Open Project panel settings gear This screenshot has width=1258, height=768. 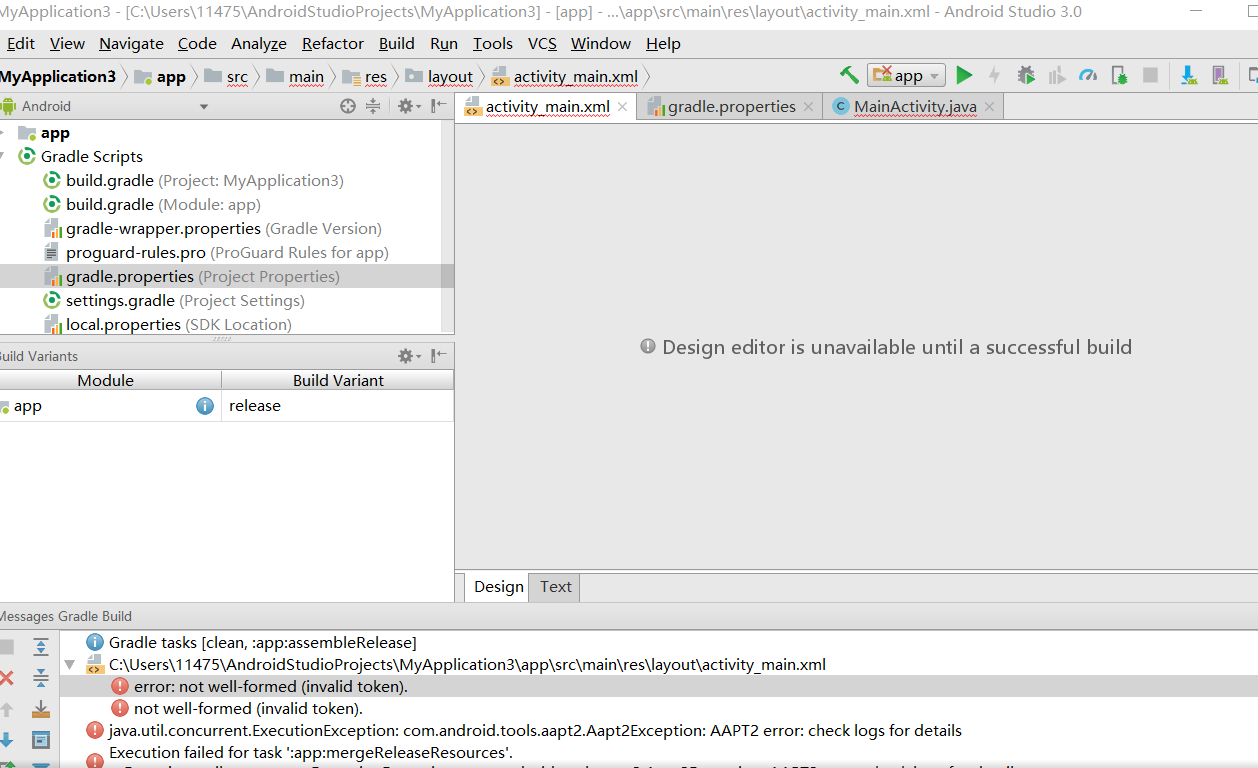(x=408, y=106)
